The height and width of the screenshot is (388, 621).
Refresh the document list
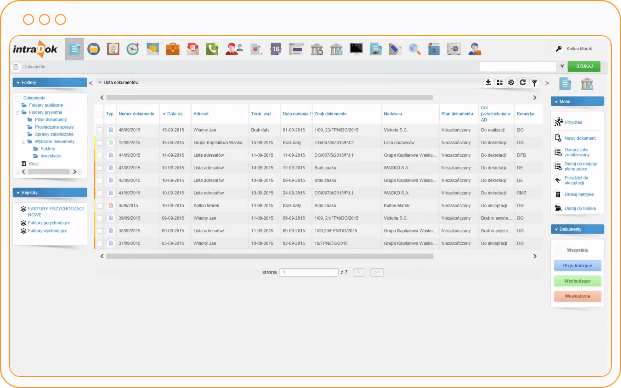523,82
